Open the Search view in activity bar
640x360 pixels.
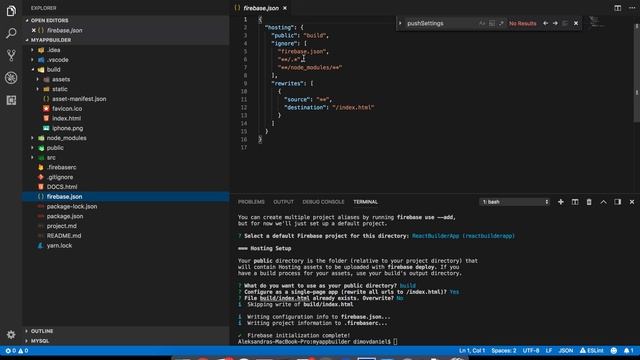[11, 33]
